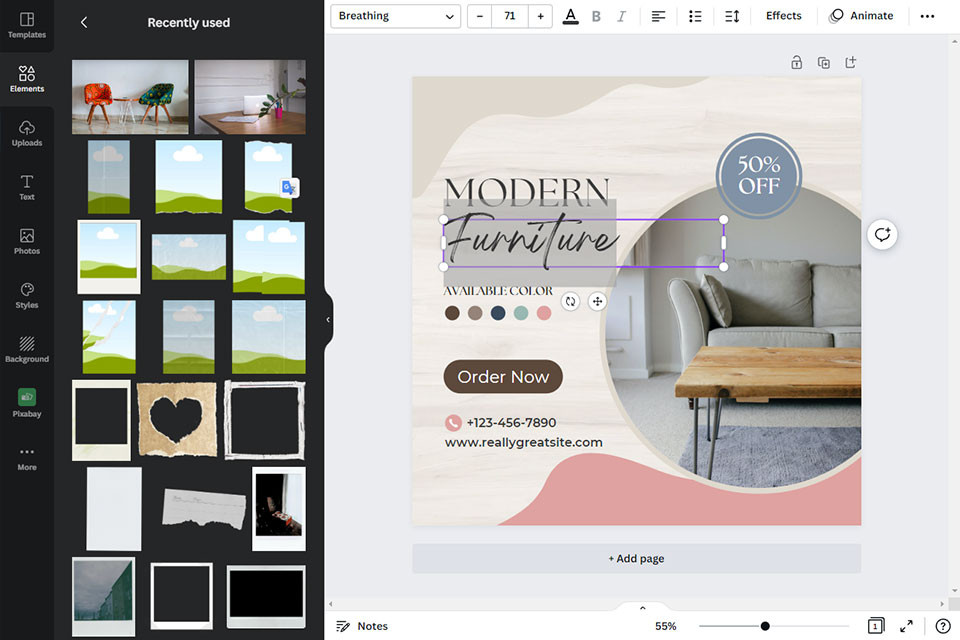Click the move handle below the text box

[597, 301]
